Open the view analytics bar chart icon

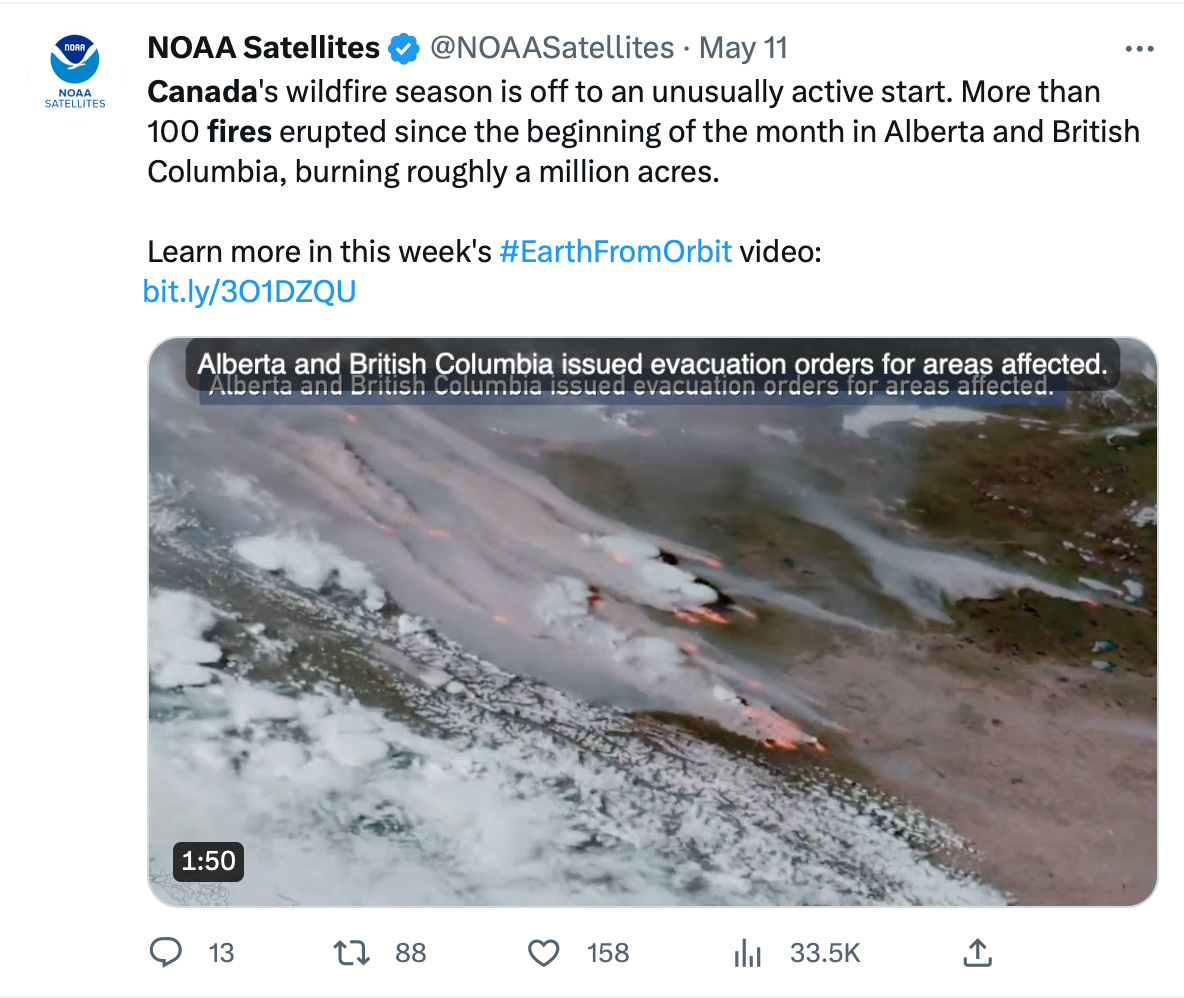coord(747,953)
